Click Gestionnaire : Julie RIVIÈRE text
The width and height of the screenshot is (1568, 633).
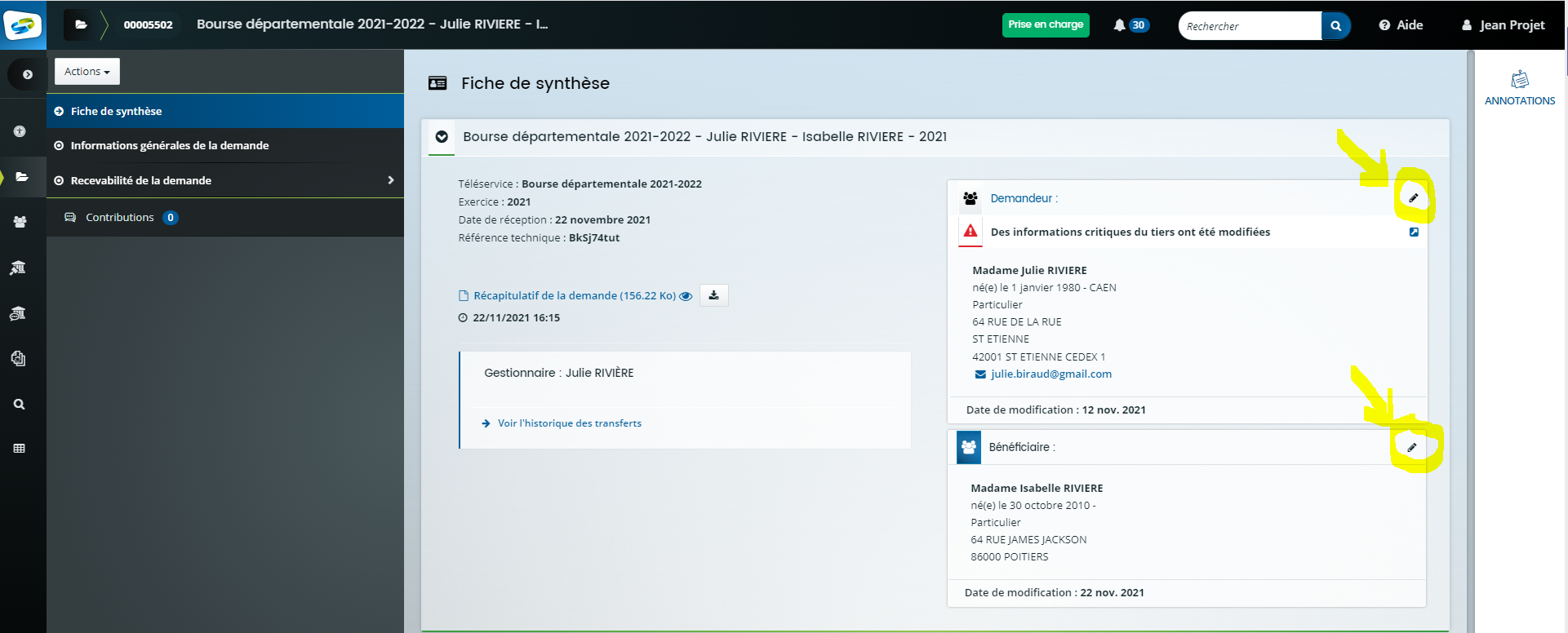(x=559, y=373)
